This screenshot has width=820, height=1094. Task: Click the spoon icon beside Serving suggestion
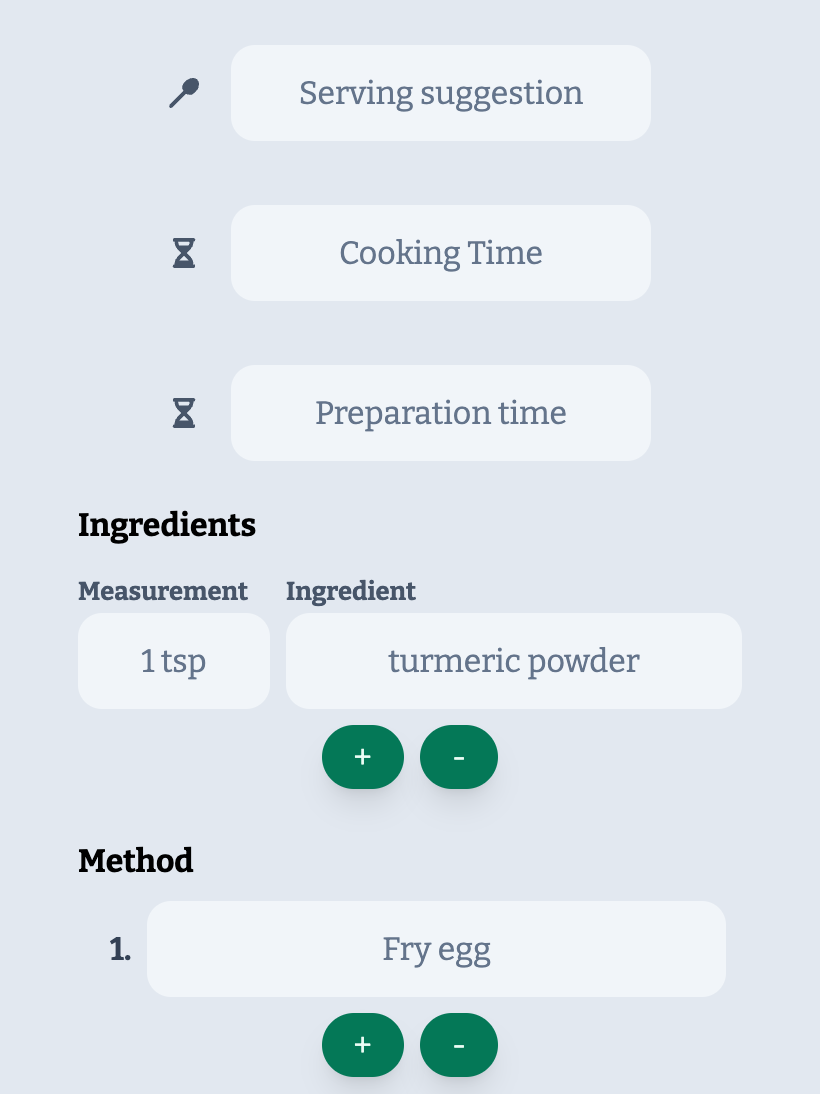184,94
